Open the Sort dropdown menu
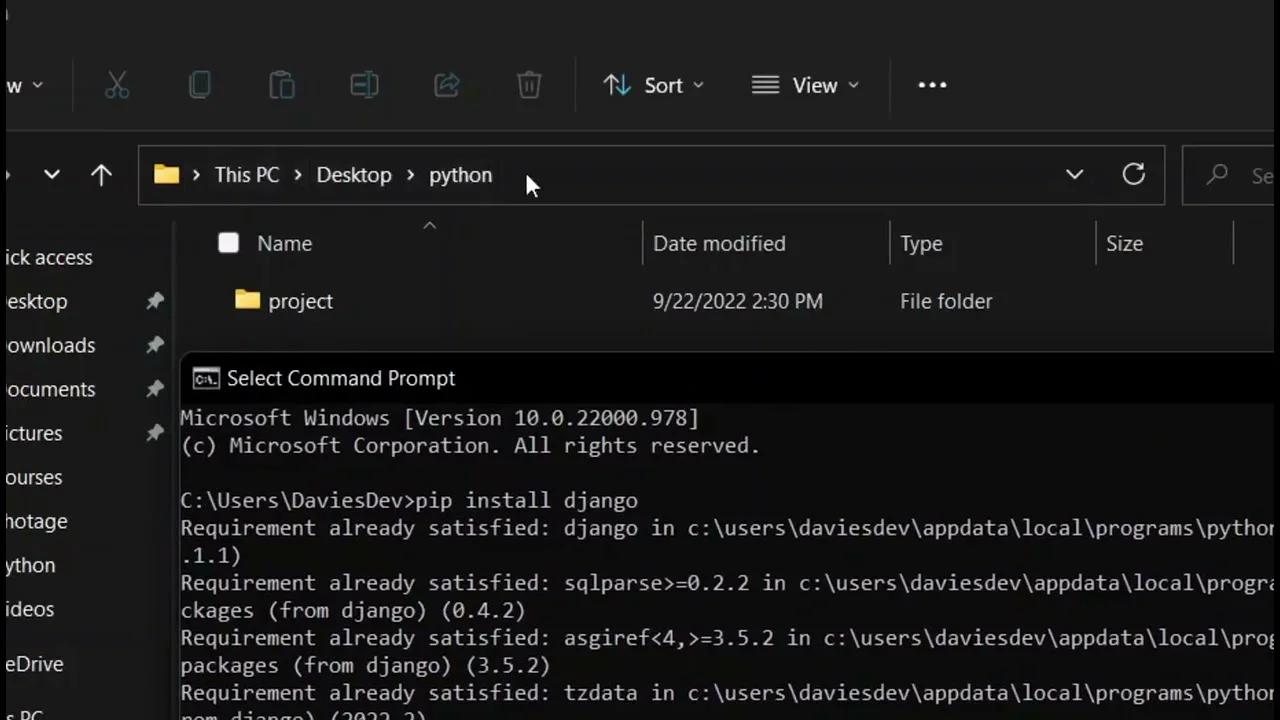 pyautogui.click(x=654, y=86)
